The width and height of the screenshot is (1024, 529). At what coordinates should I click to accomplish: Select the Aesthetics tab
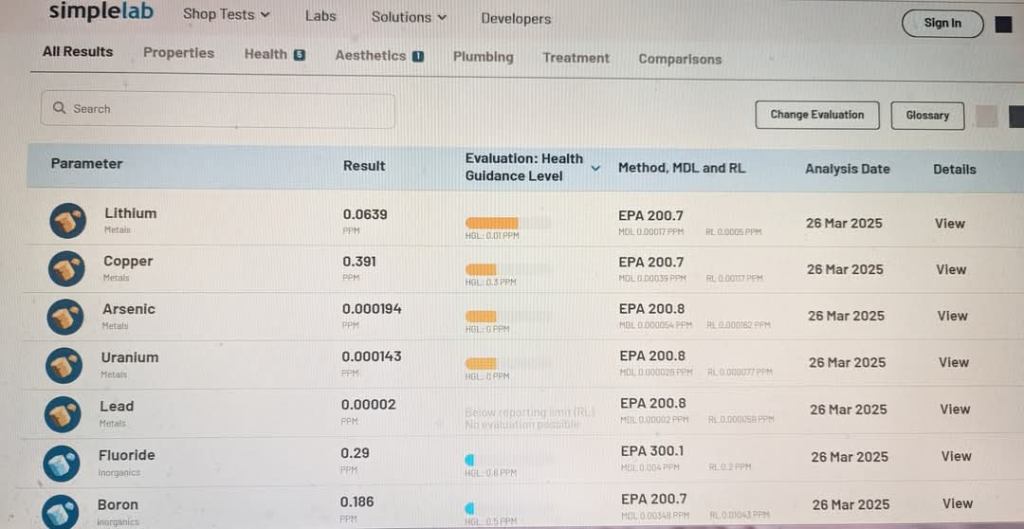[379, 56]
